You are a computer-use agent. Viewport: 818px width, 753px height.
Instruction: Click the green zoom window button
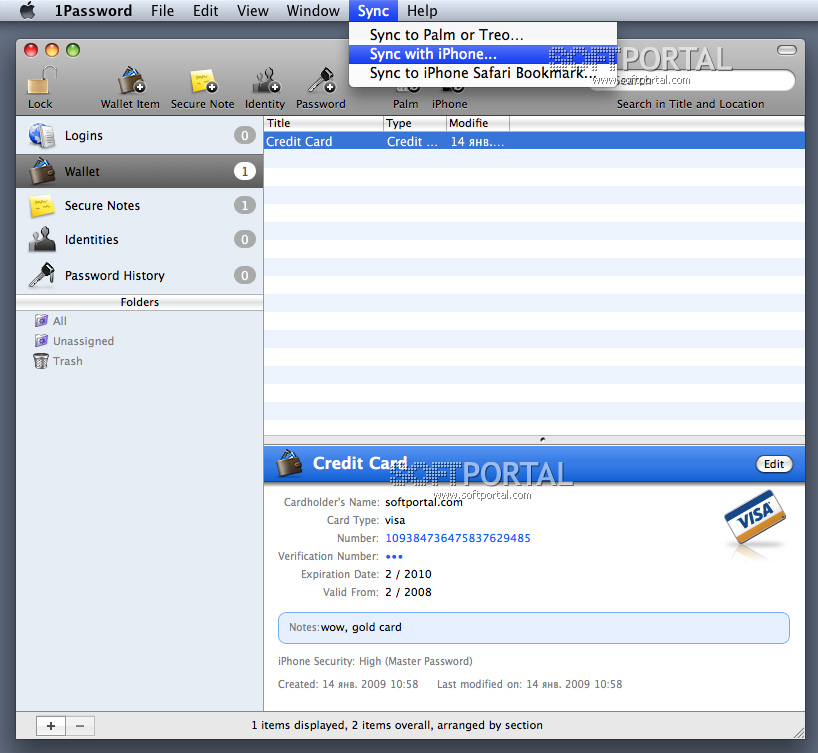(73, 50)
